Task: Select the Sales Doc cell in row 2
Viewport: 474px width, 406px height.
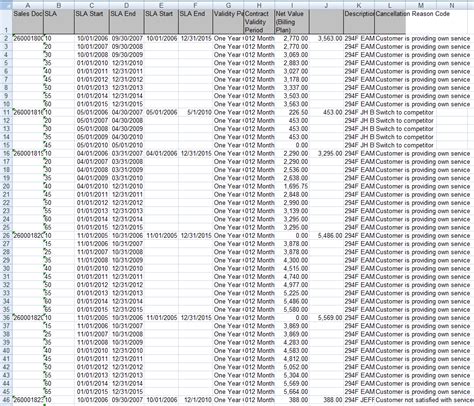Action: pos(28,38)
